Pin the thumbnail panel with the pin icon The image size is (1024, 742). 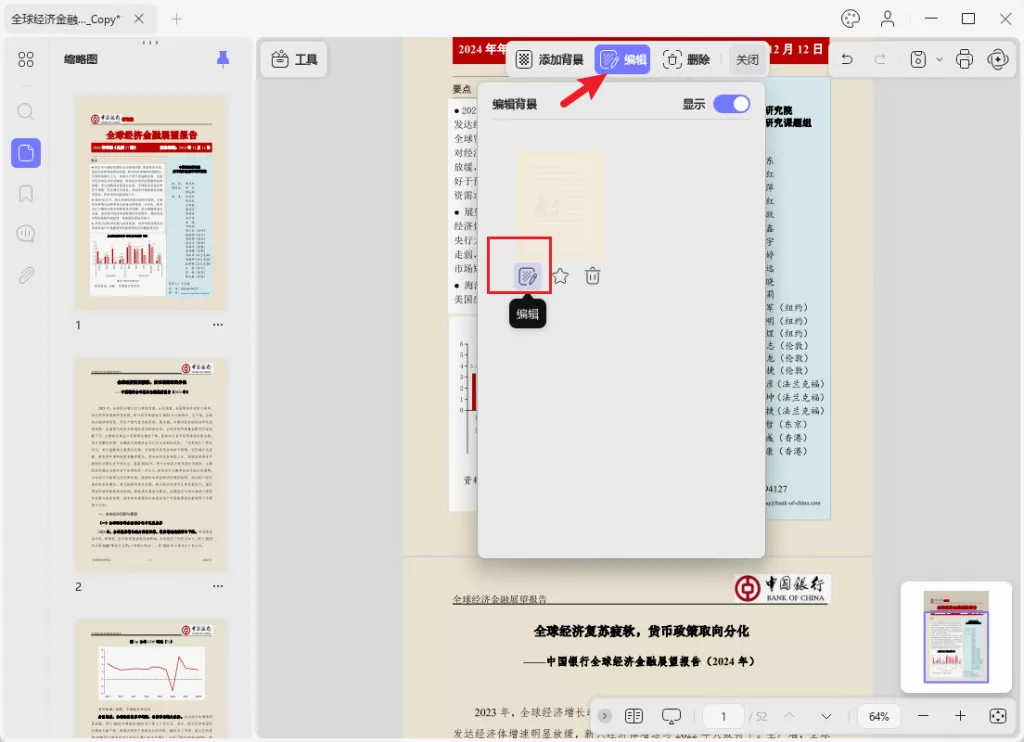click(x=222, y=59)
